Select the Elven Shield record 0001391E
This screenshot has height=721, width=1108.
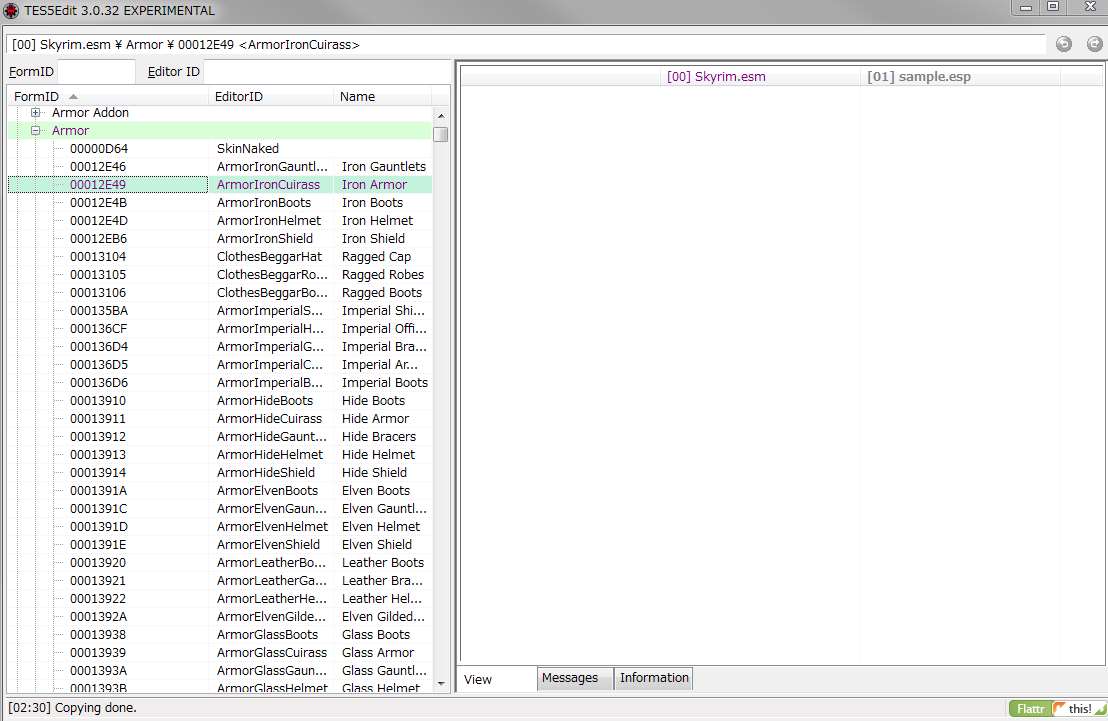[220, 545]
